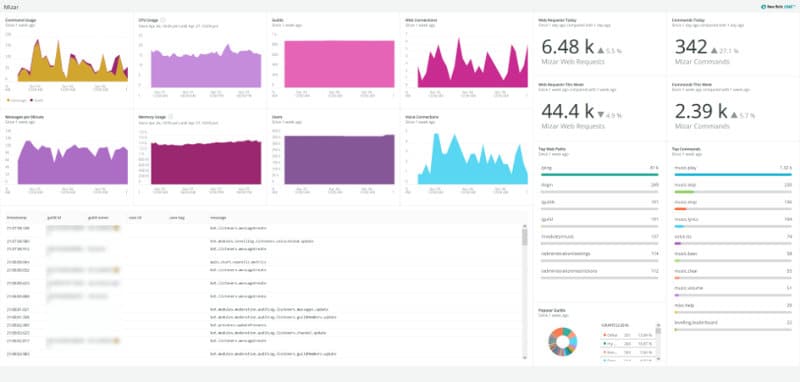Image resolution: width=800 pixels, height=382 pixels.
Task: Click the New Relic logo in header
Action: point(779,7)
